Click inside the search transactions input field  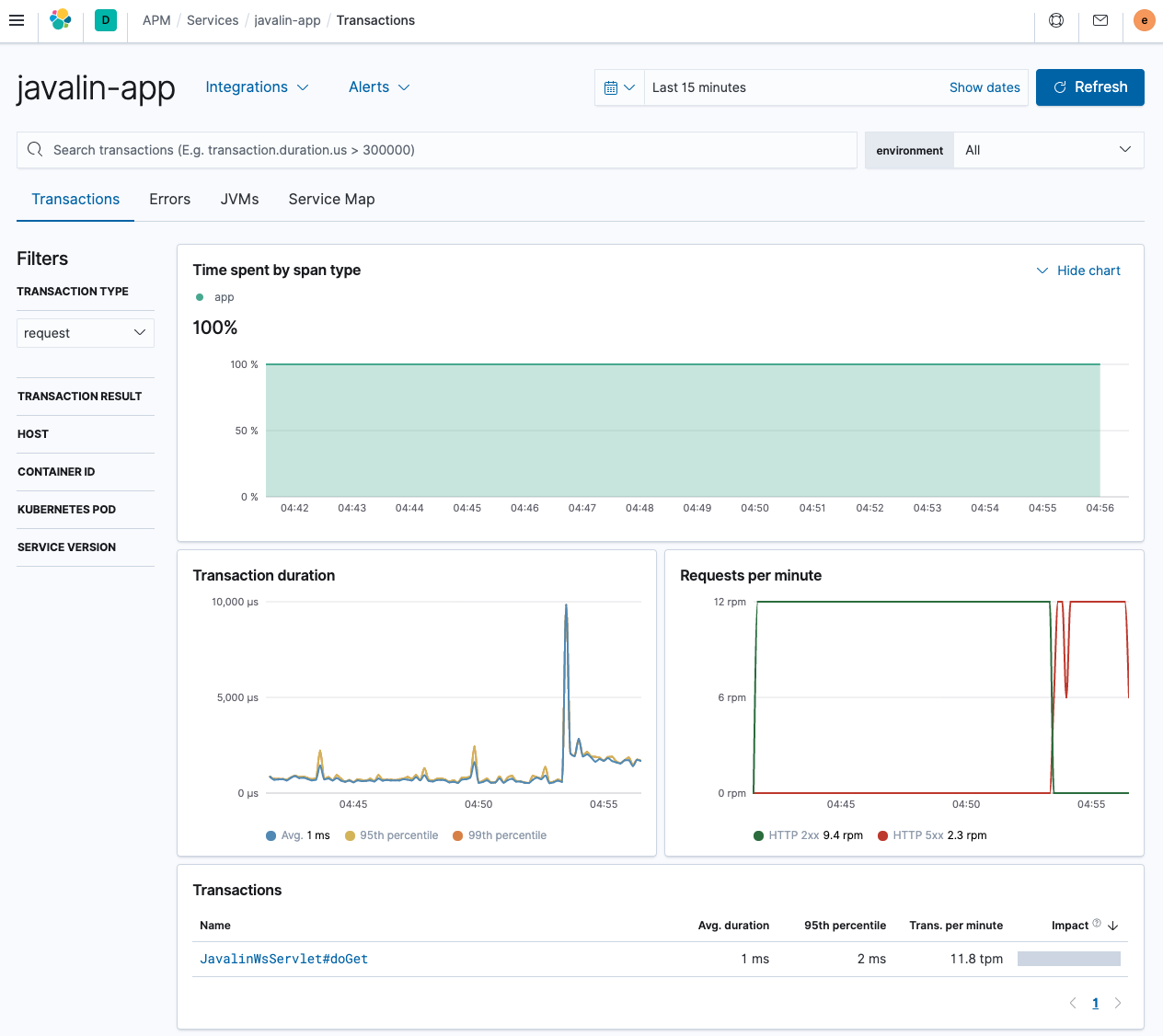point(368,149)
